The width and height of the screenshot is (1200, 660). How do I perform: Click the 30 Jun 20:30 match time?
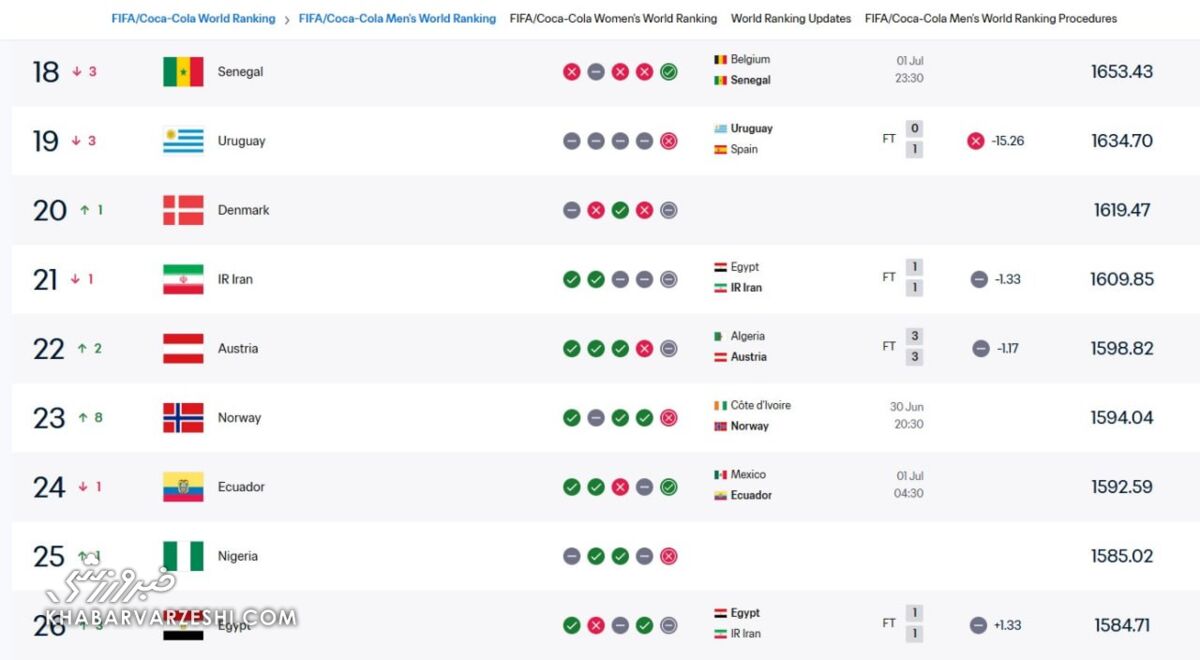pos(908,416)
